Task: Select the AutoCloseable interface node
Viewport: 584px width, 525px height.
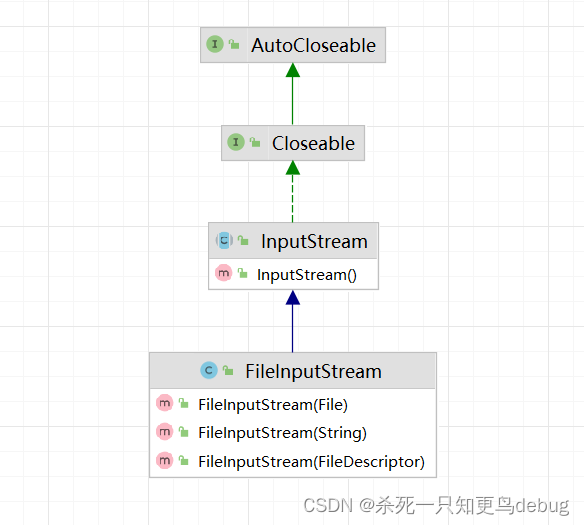Action: click(293, 45)
